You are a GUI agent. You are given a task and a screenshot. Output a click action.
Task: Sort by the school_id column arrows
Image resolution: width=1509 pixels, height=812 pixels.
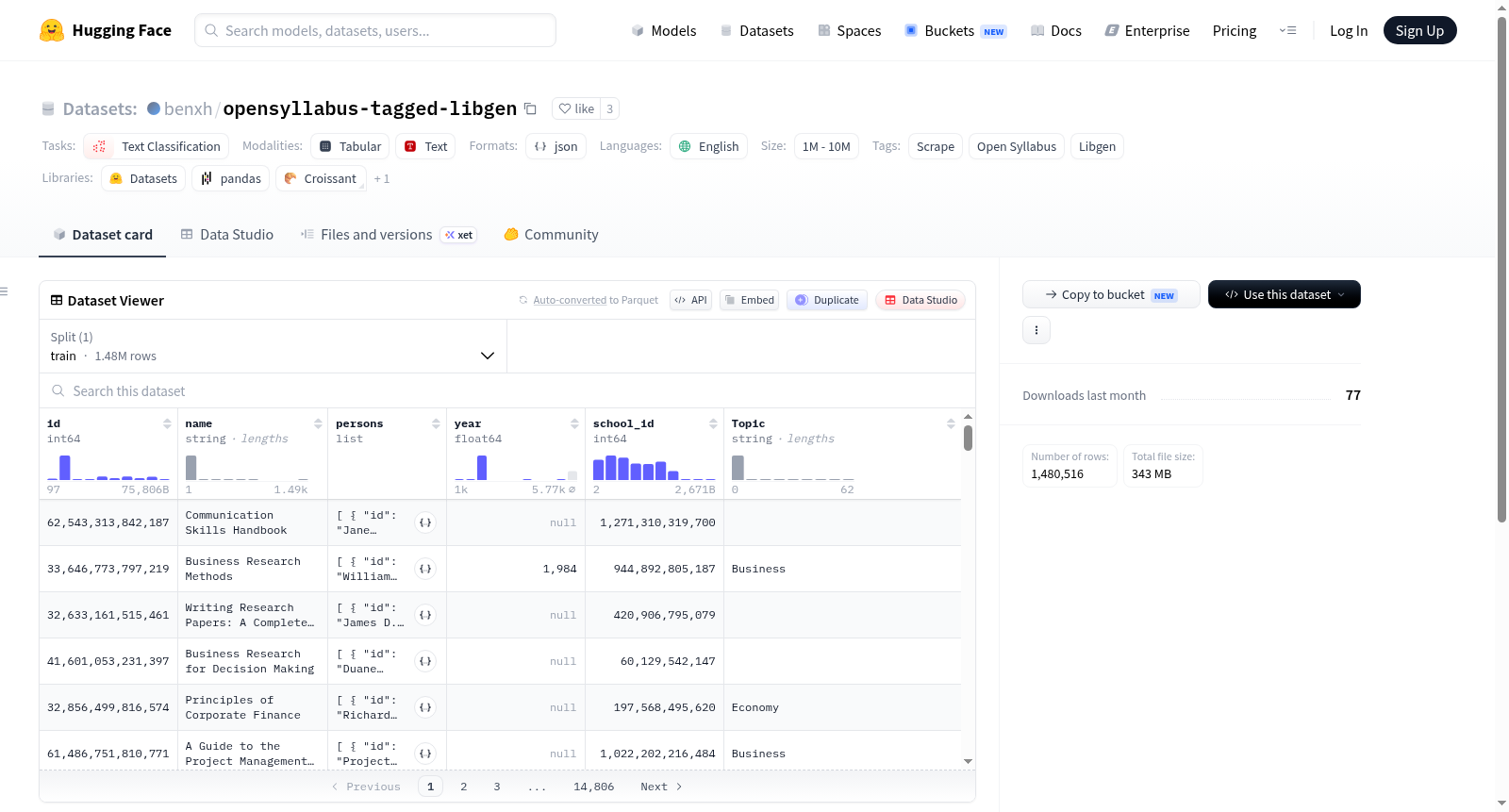[713, 423]
